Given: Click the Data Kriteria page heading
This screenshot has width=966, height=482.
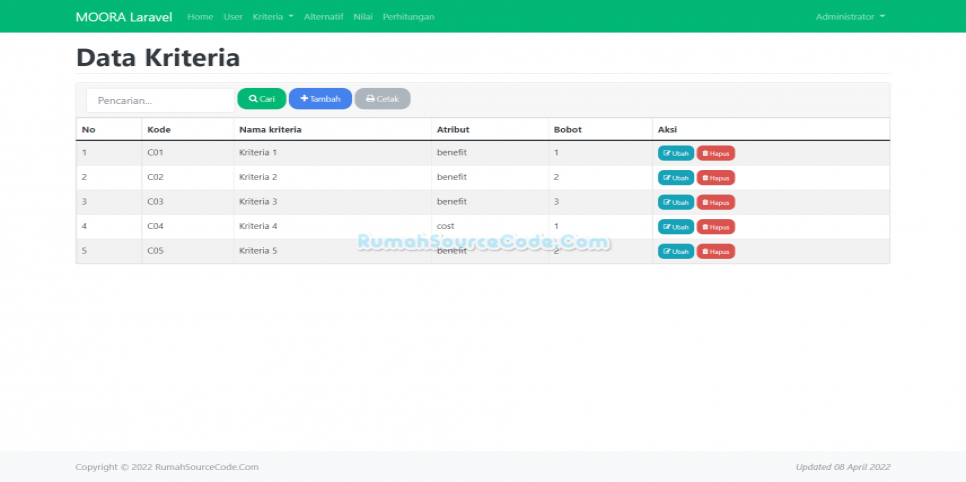Looking at the screenshot, I should [158, 57].
